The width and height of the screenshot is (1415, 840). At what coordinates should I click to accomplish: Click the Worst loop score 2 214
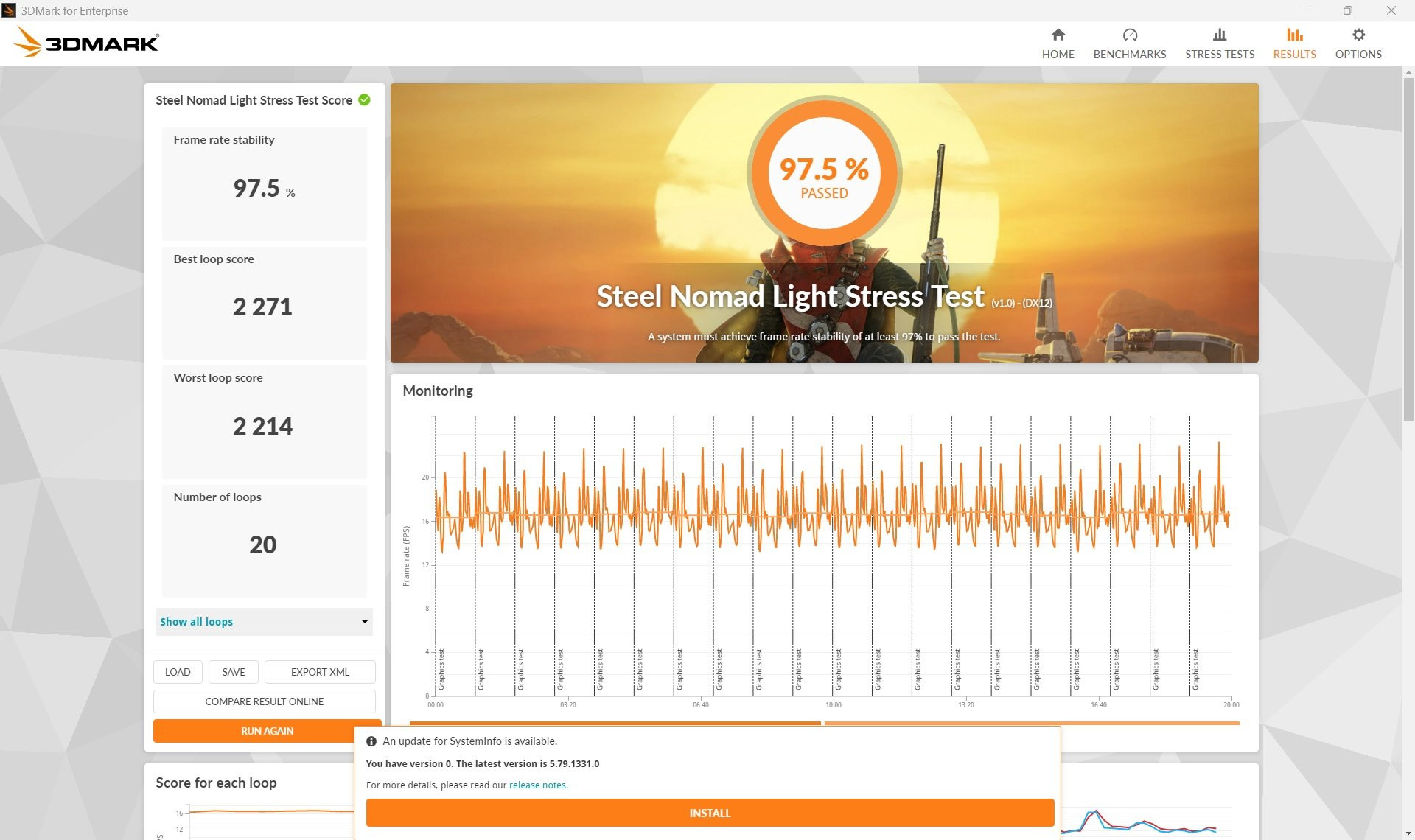point(262,426)
